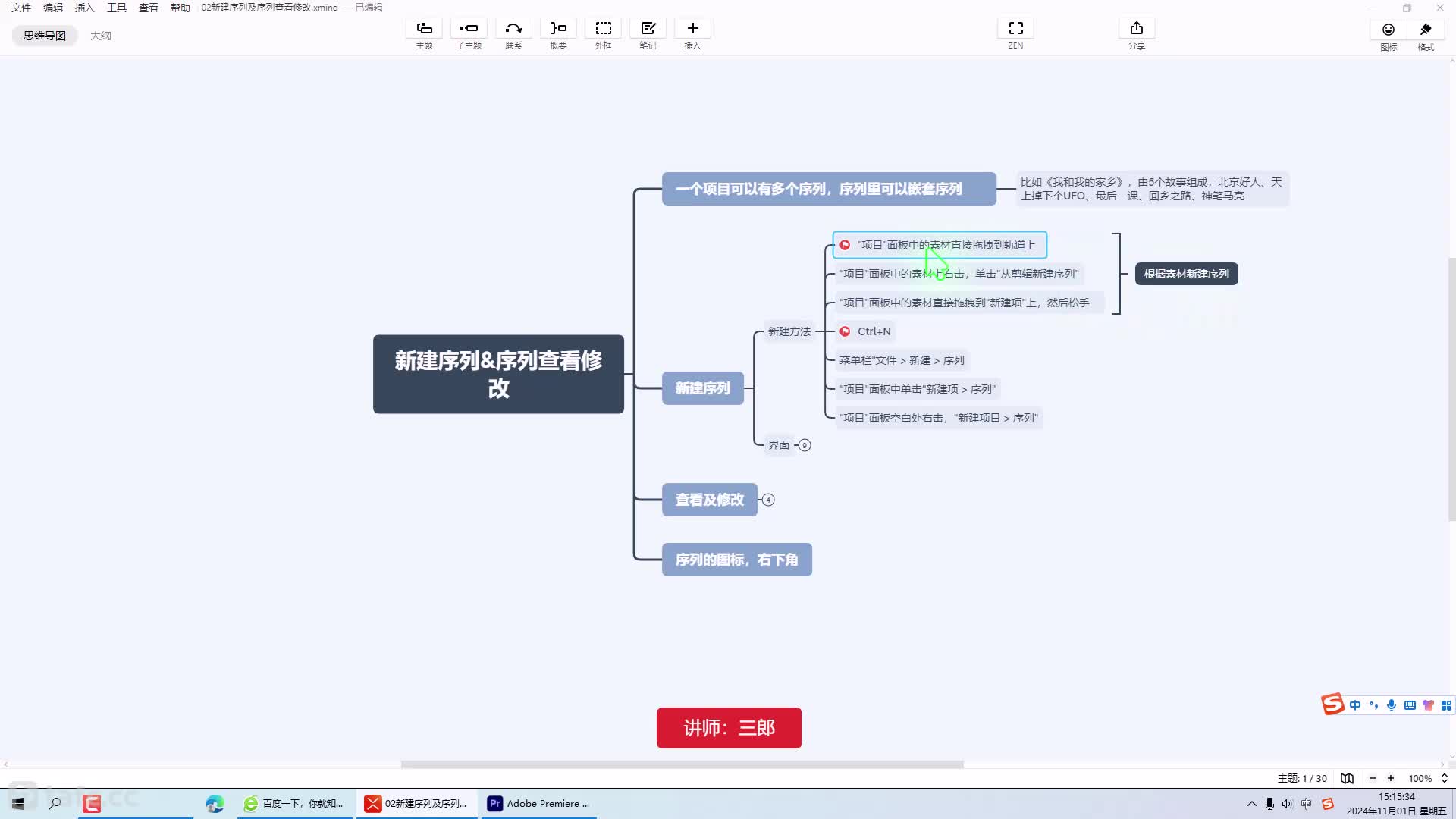Screen dimensions: 1456x819
Task: Click the red flag marker on Ctrl+N topic
Action: 845,331
